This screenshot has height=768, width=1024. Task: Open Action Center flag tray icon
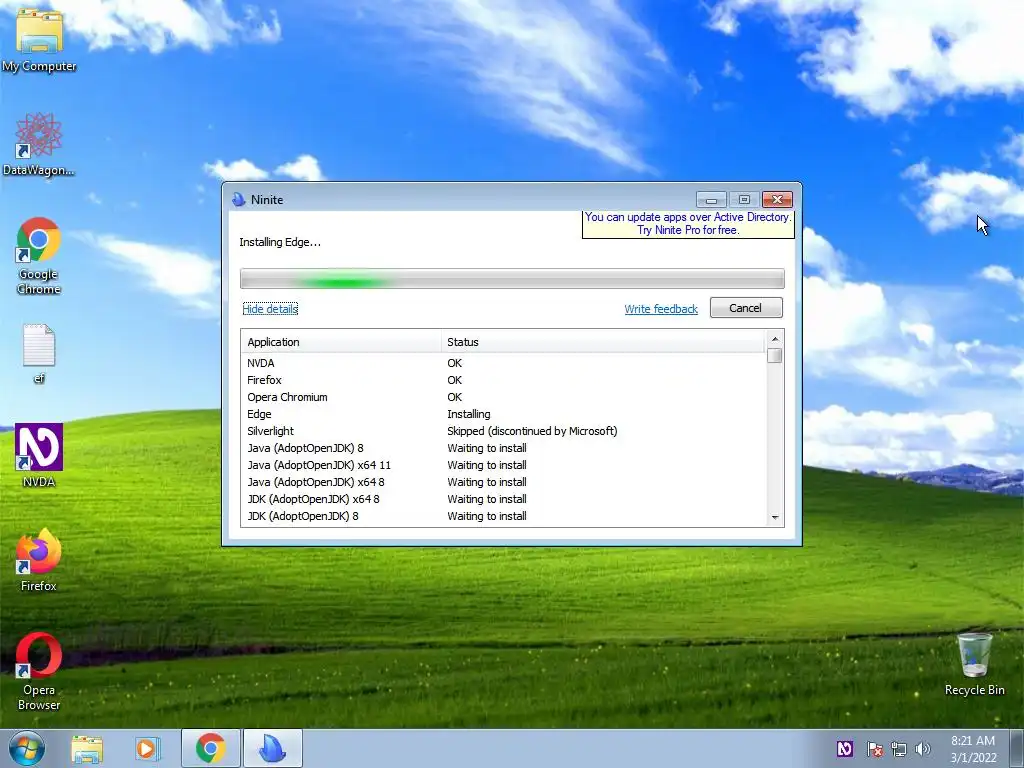[874, 749]
